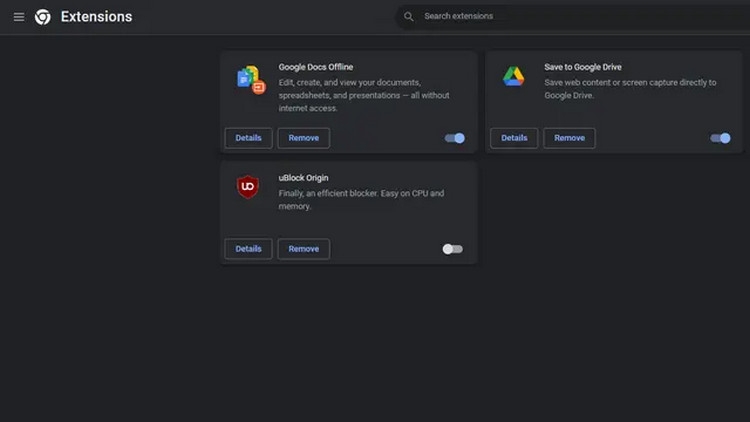Image resolution: width=750 pixels, height=422 pixels.
Task: Remove the Google Docs Offline extension
Action: 304,138
